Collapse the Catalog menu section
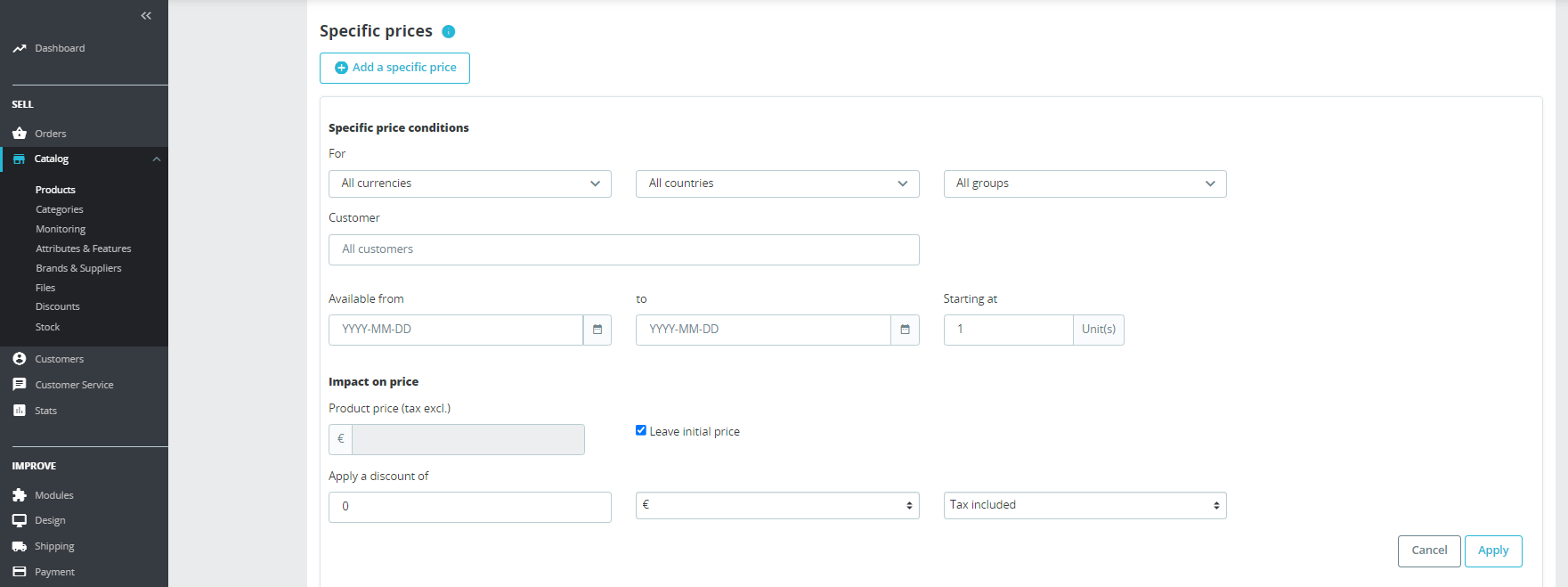Image resolution: width=1568 pixels, height=587 pixels. pos(157,159)
